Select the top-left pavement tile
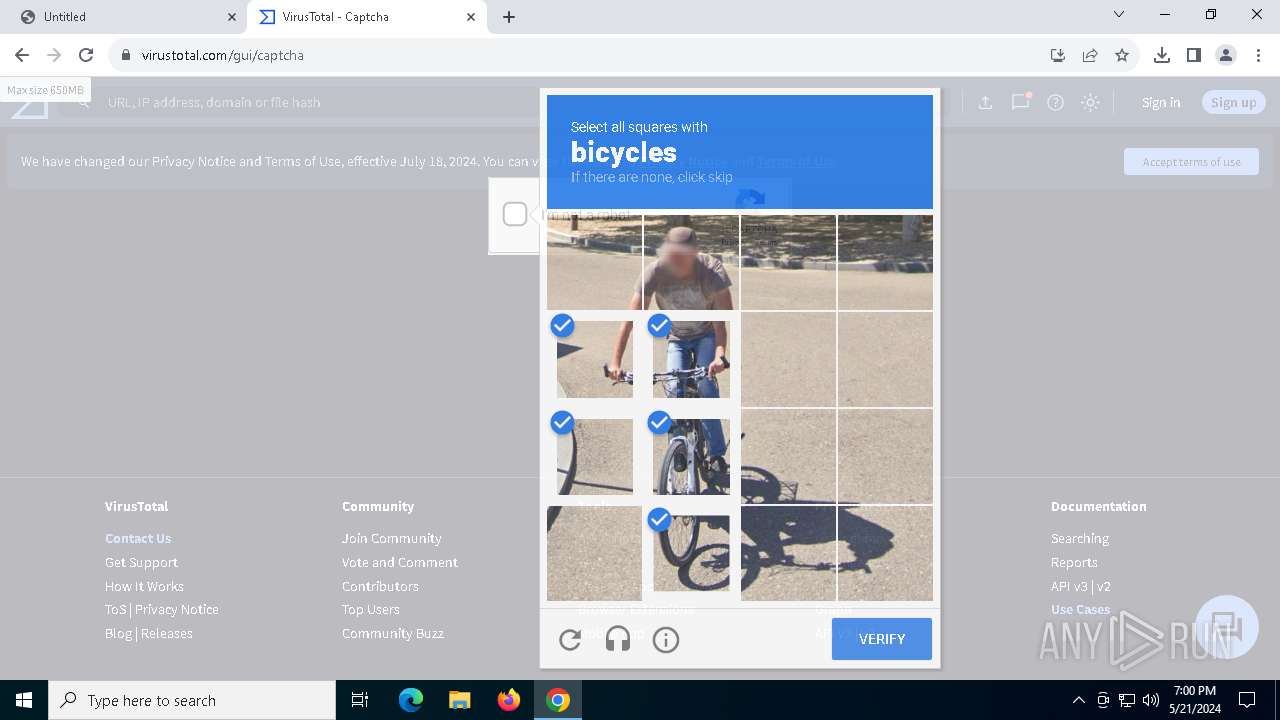Viewport: 1280px width, 720px height. (594, 262)
